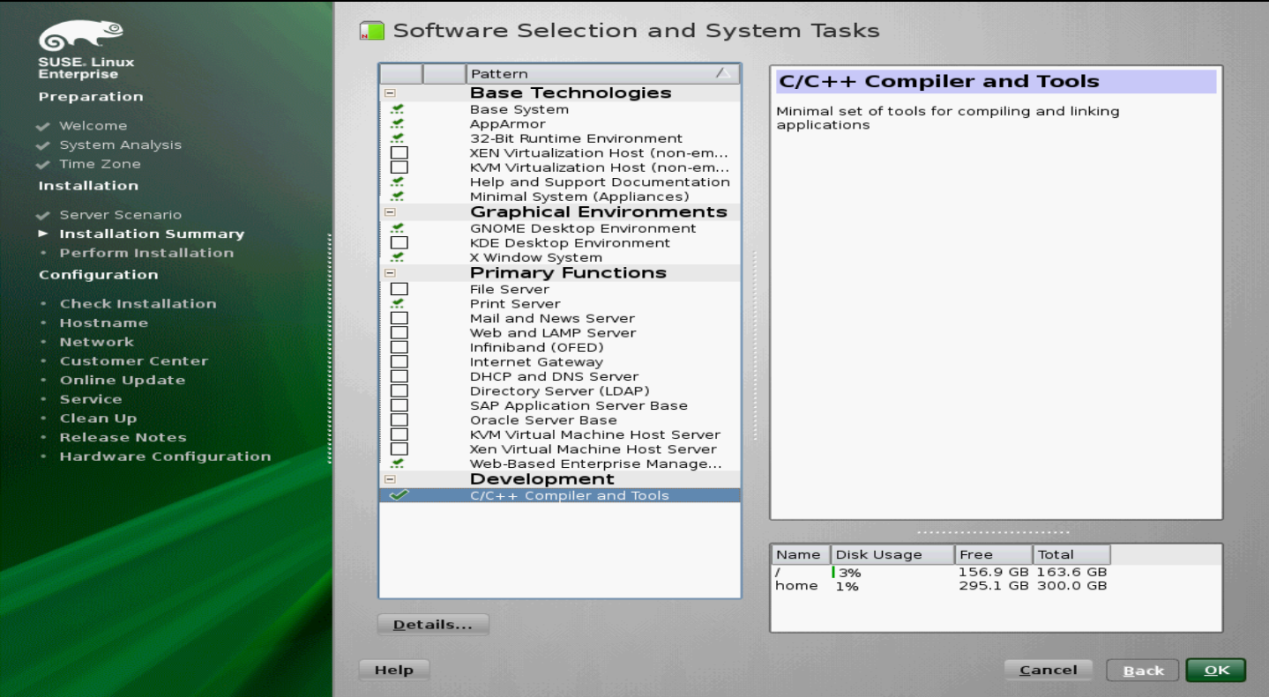Select the Mail and News Server checkbox

tap(399, 319)
